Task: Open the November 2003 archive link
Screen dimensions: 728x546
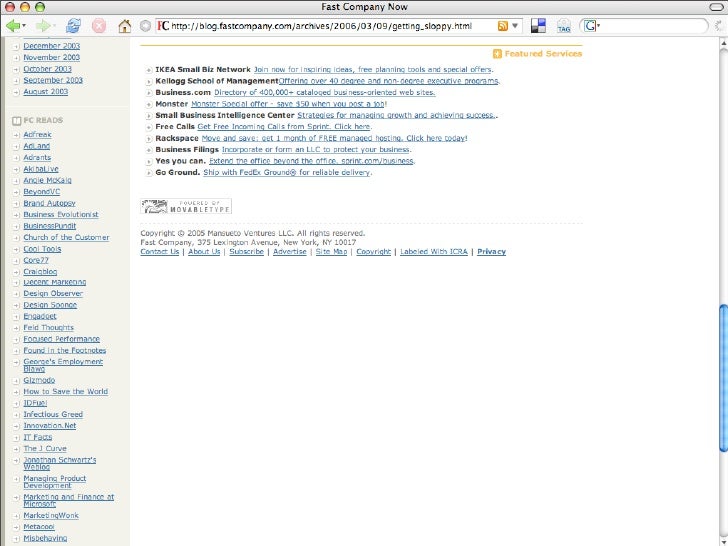Action: pyautogui.click(x=52, y=57)
